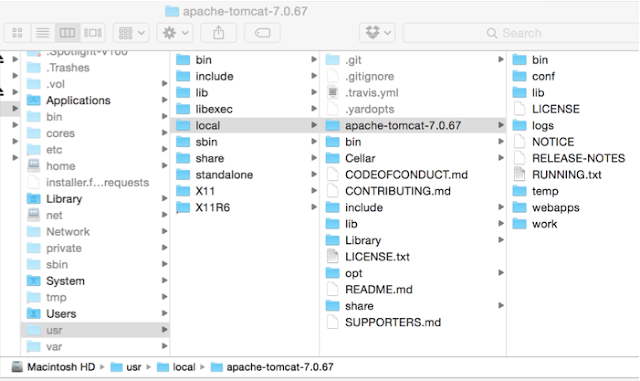Viewport: 640px width, 381px height.
Task: Select the standalone folder icon
Action: point(183,175)
